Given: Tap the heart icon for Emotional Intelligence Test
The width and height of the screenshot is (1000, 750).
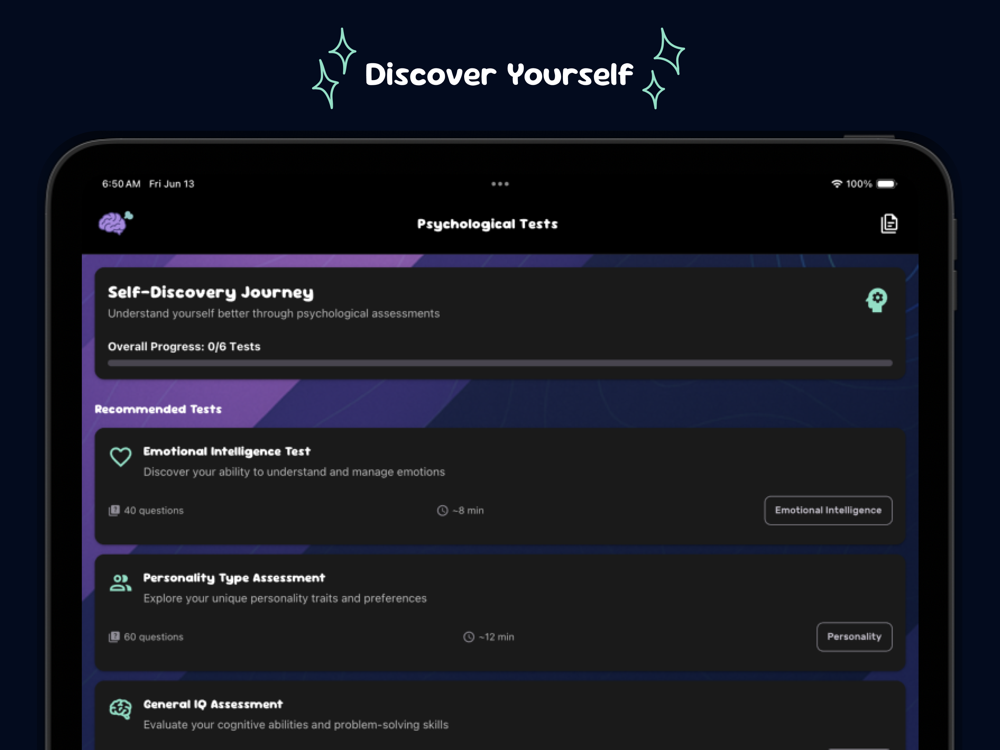Looking at the screenshot, I should 121,457.
